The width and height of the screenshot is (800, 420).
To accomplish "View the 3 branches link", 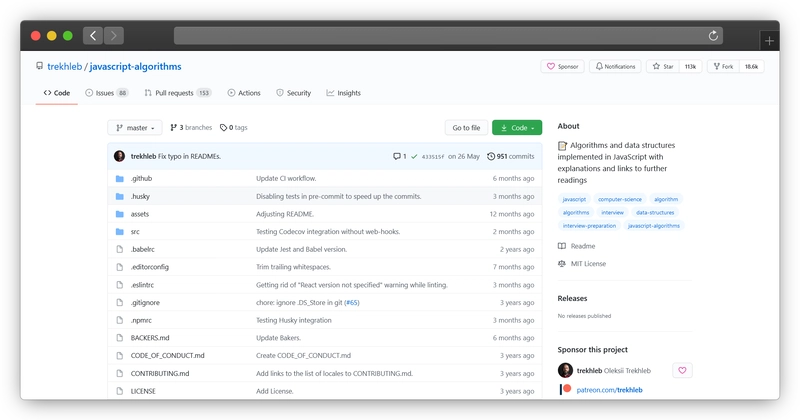I will 191,128.
